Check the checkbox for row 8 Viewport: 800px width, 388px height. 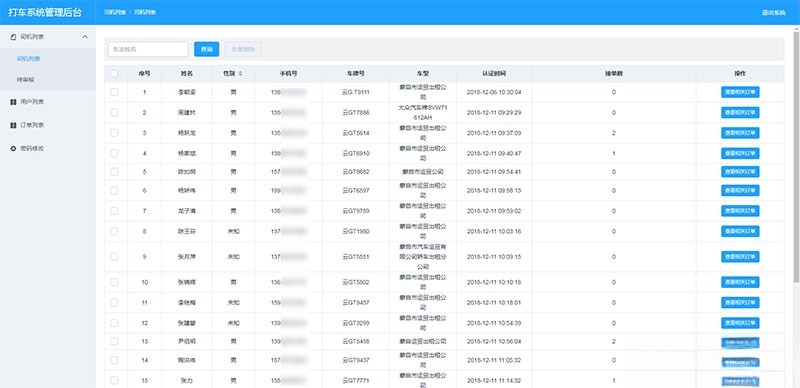click(114, 231)
